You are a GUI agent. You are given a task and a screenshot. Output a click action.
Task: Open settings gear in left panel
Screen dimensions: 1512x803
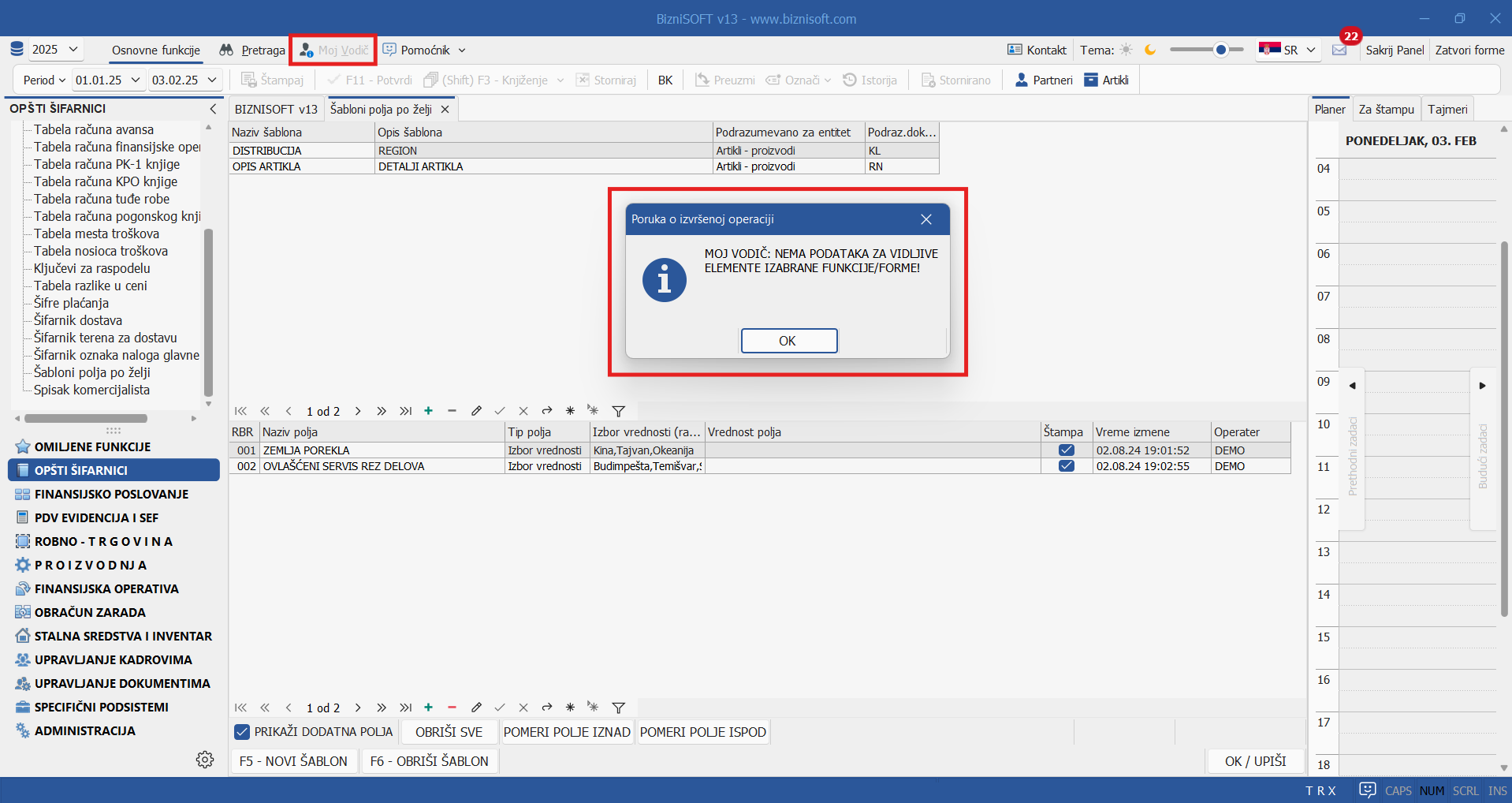pyautogui.click(x=205, y=760)
